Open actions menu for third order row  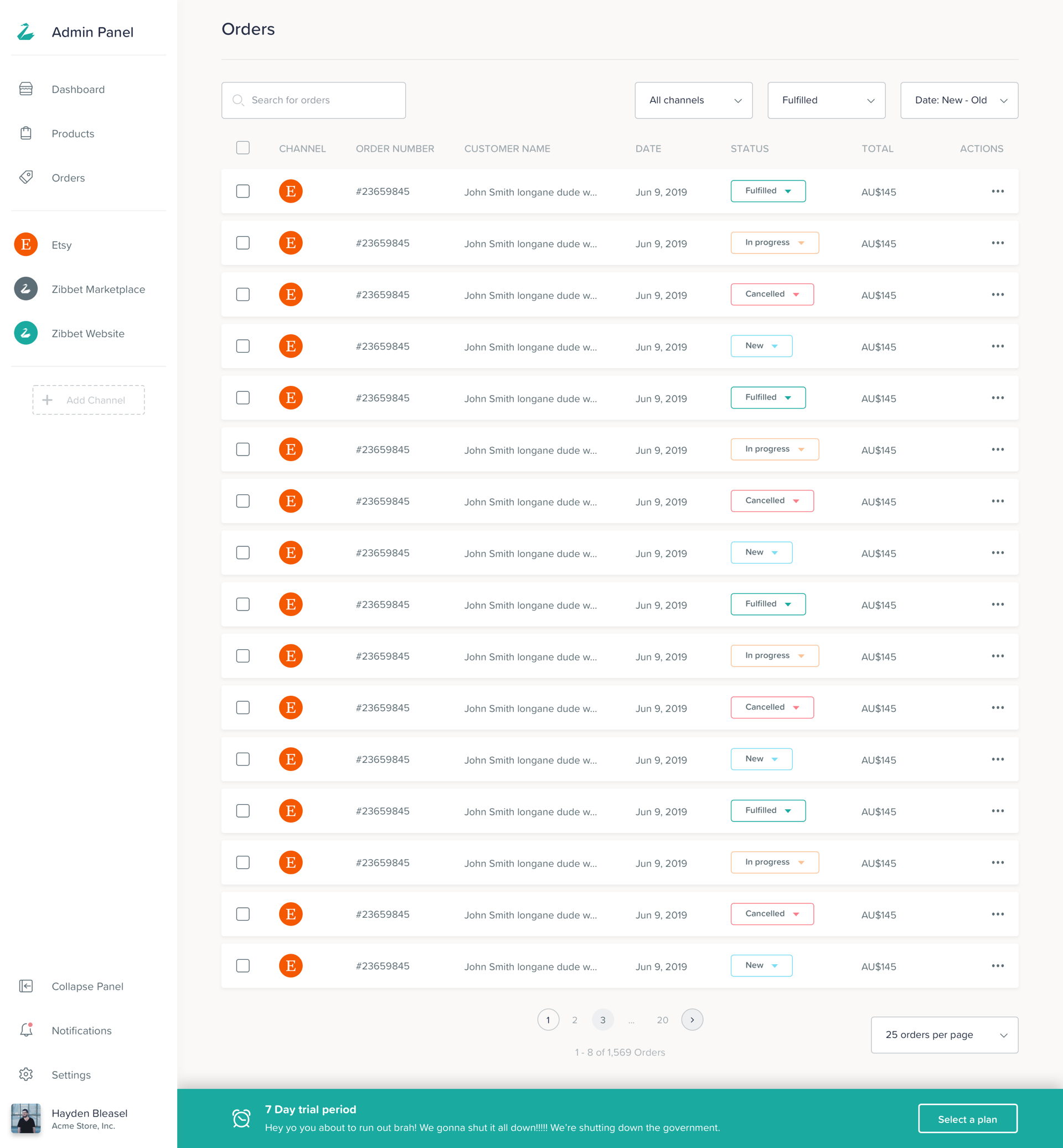click(x=998, y=294)
